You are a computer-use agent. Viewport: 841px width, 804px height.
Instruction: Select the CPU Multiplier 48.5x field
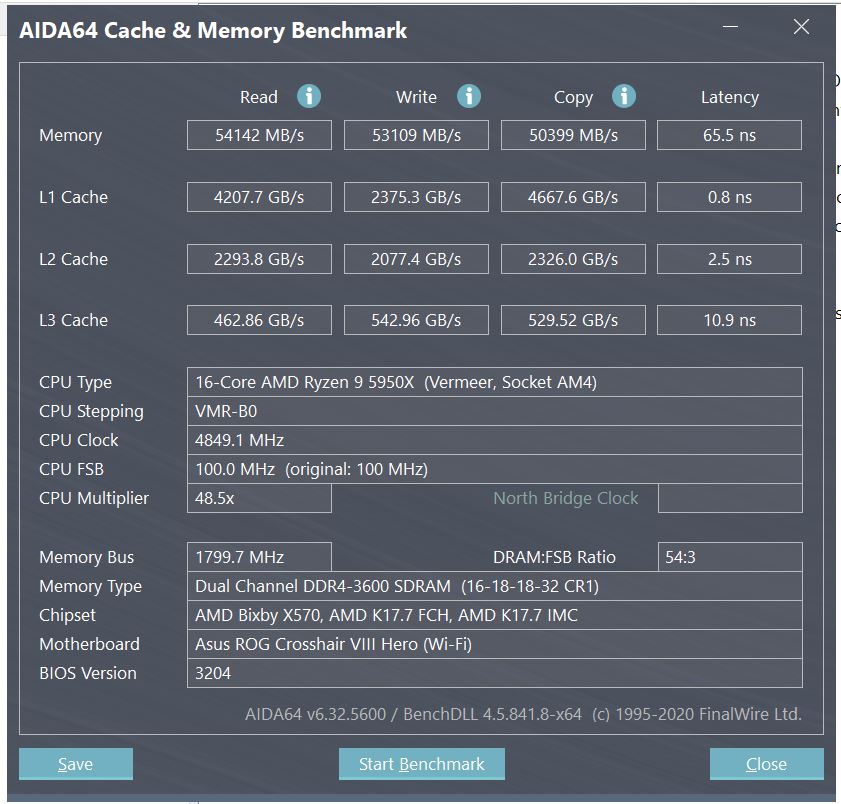tap(259, 498)
